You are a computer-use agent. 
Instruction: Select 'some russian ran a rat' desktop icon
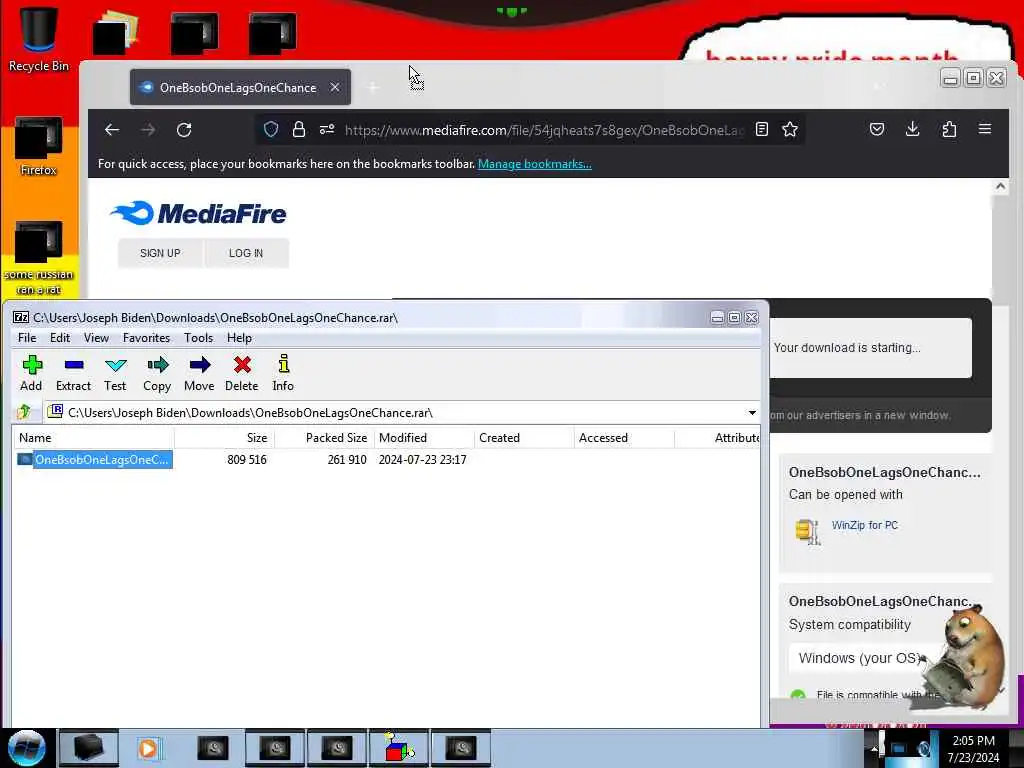tap(39, 258)
